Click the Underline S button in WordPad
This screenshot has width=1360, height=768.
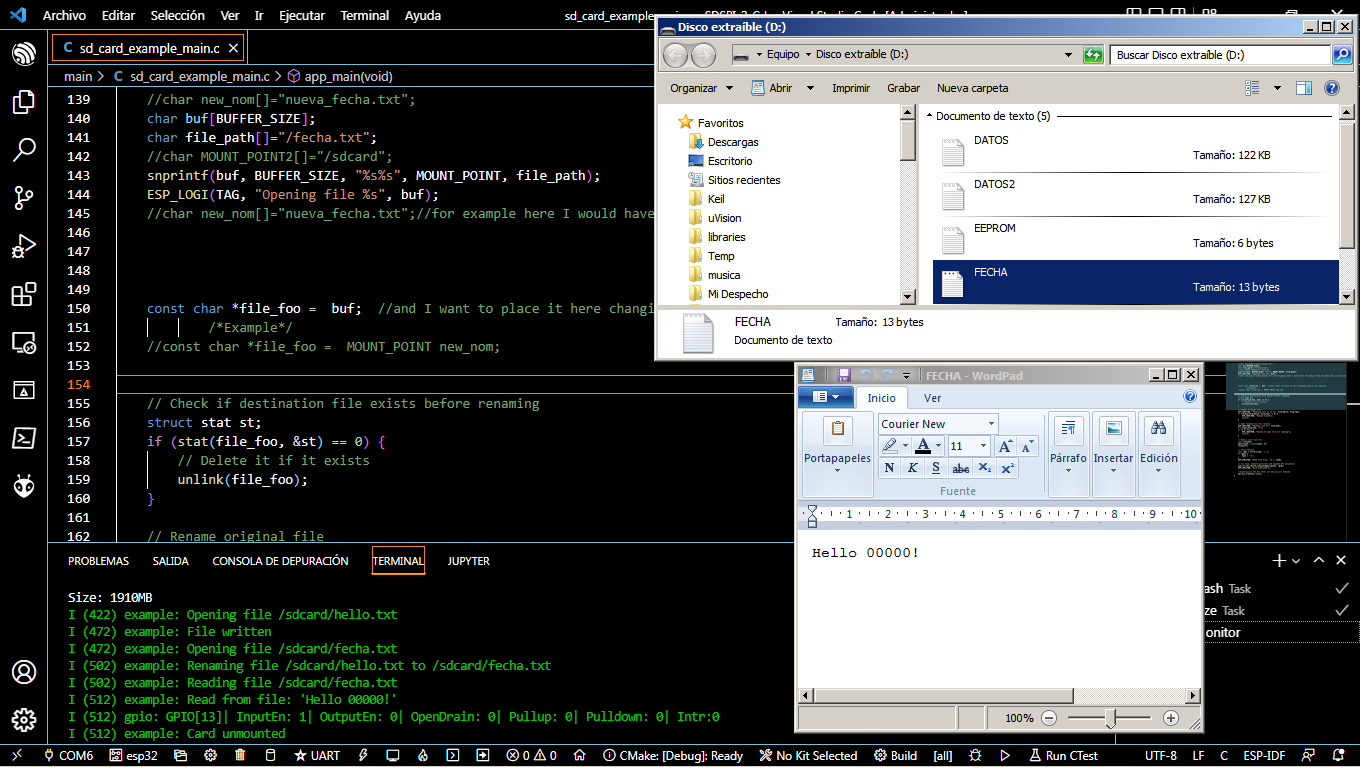tap(936, 468)
